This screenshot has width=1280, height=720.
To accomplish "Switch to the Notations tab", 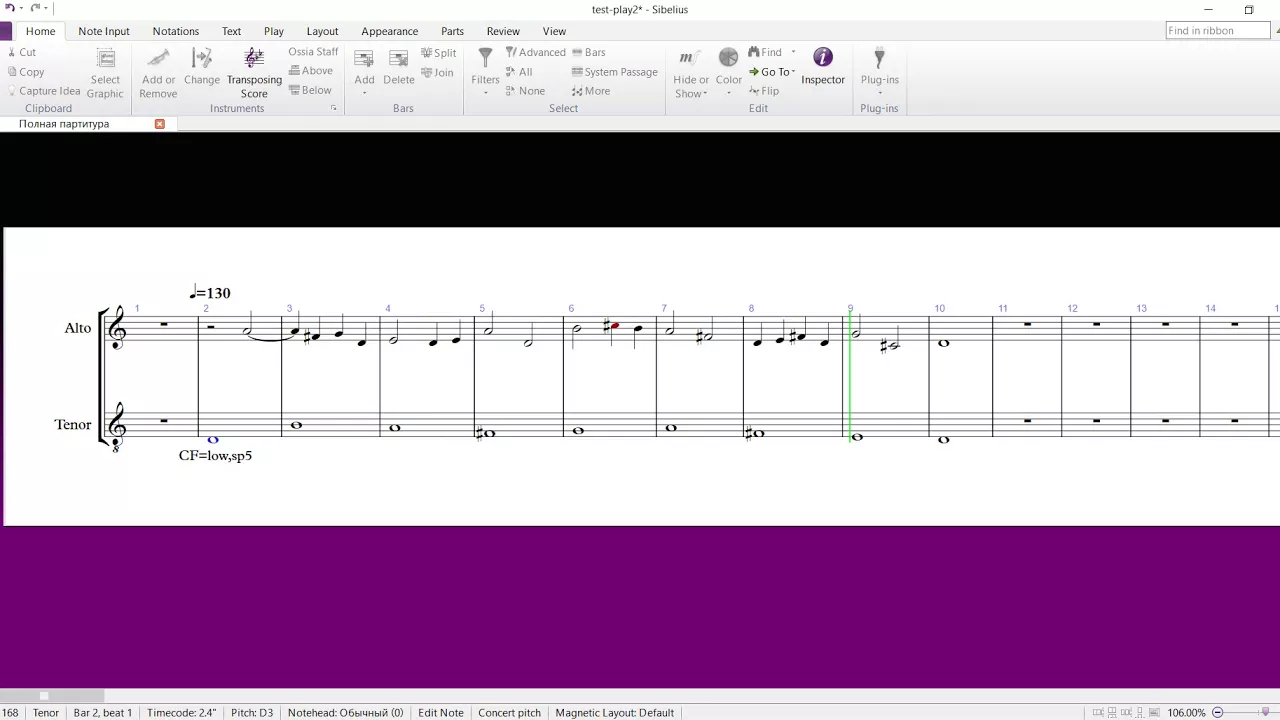I will point(176,31).
